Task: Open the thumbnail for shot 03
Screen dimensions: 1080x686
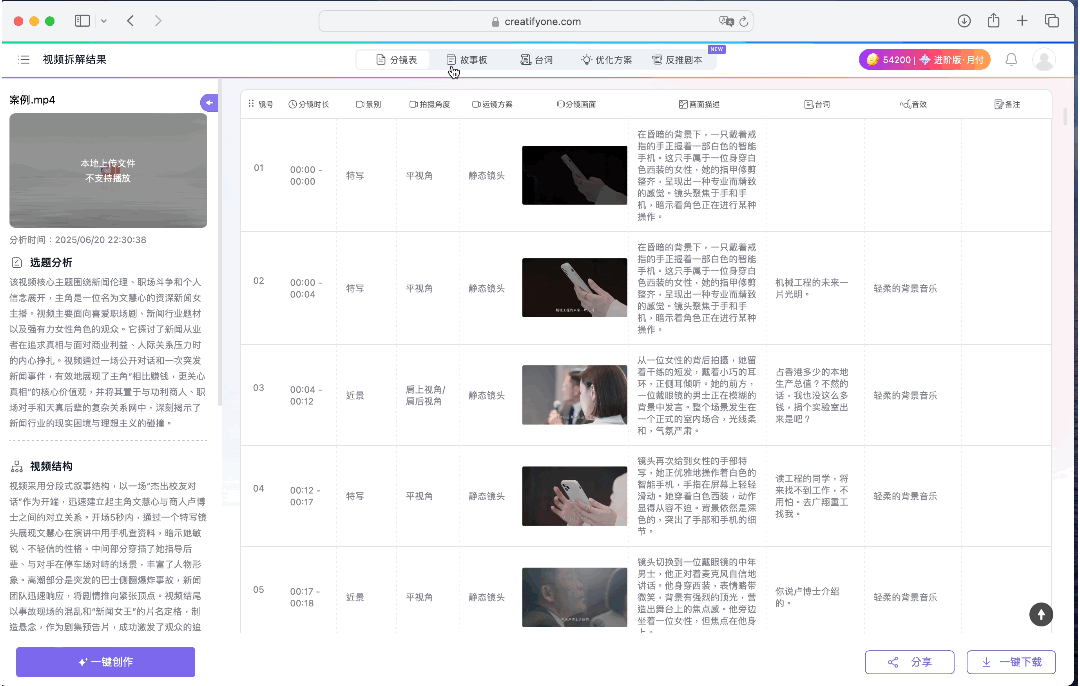Action: coord(574,394)
